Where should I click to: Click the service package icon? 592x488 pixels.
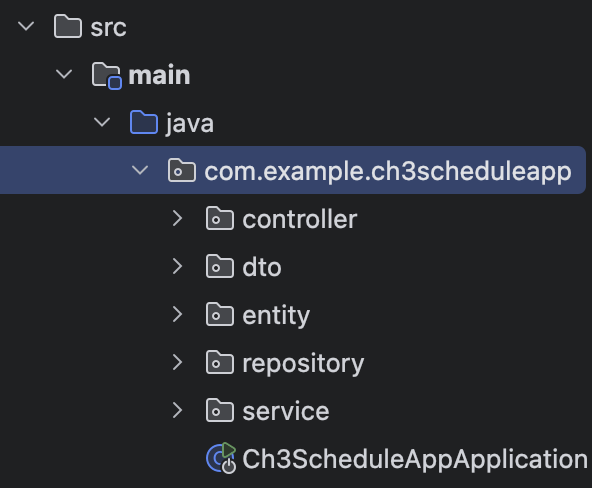[x=220, y=410]
